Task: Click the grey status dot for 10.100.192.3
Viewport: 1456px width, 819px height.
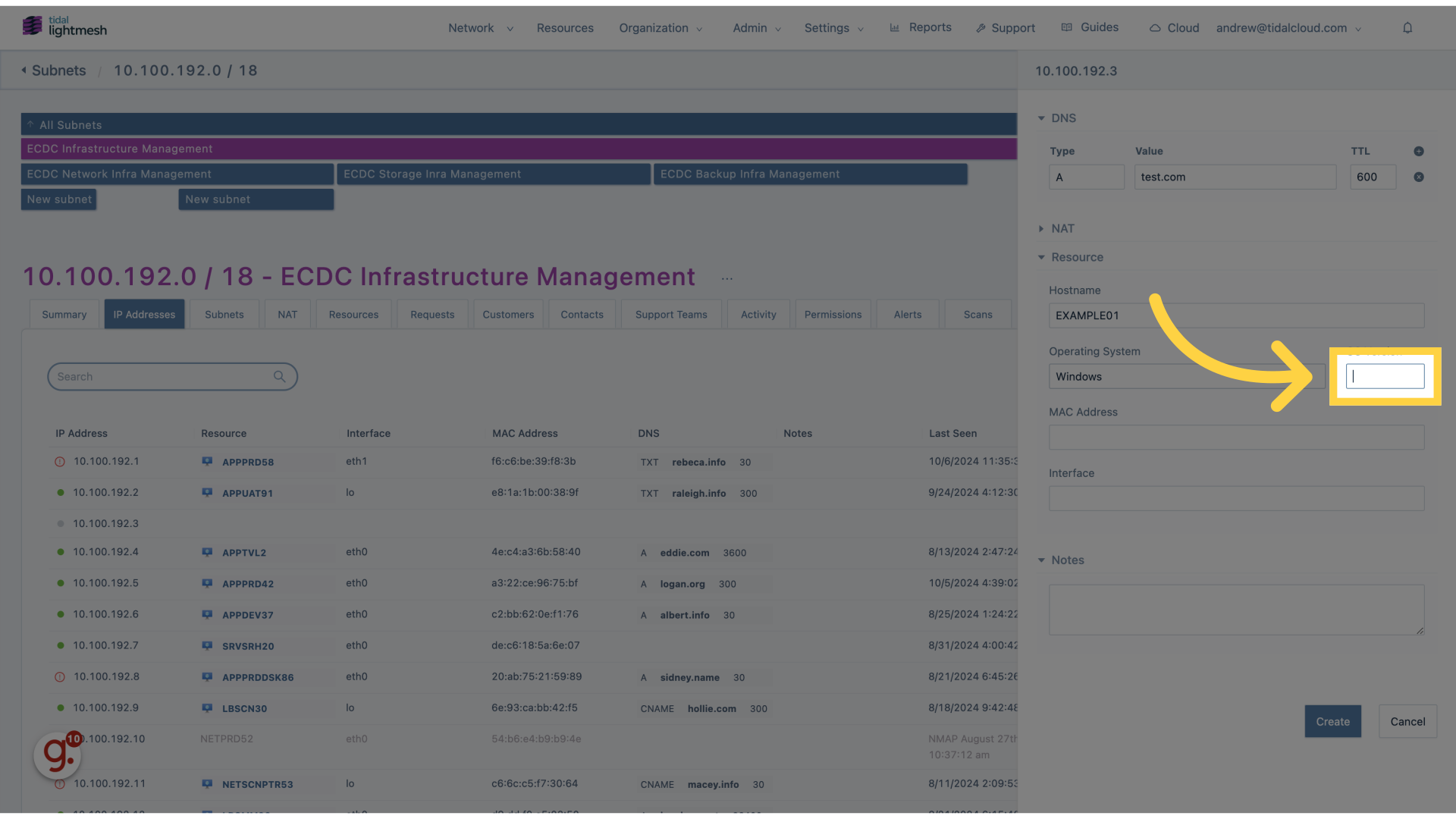Action: coord(61,523)
